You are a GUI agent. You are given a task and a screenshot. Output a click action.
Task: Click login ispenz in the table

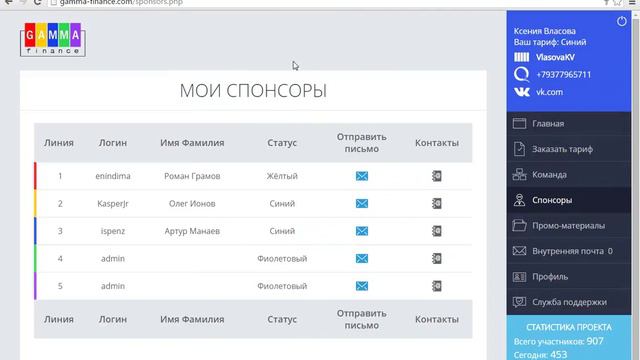113,231
